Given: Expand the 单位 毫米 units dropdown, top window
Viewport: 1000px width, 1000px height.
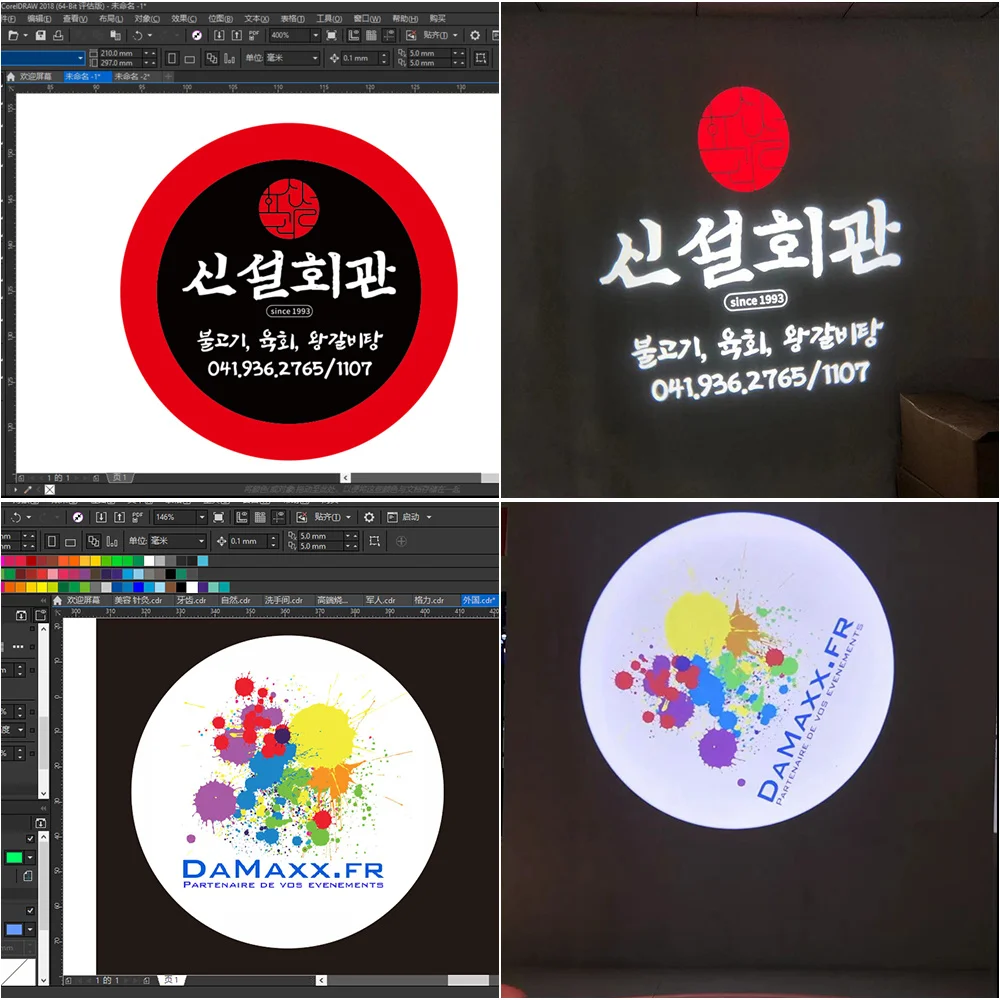Looking at the screenshot, I should (x=315, y=58).
